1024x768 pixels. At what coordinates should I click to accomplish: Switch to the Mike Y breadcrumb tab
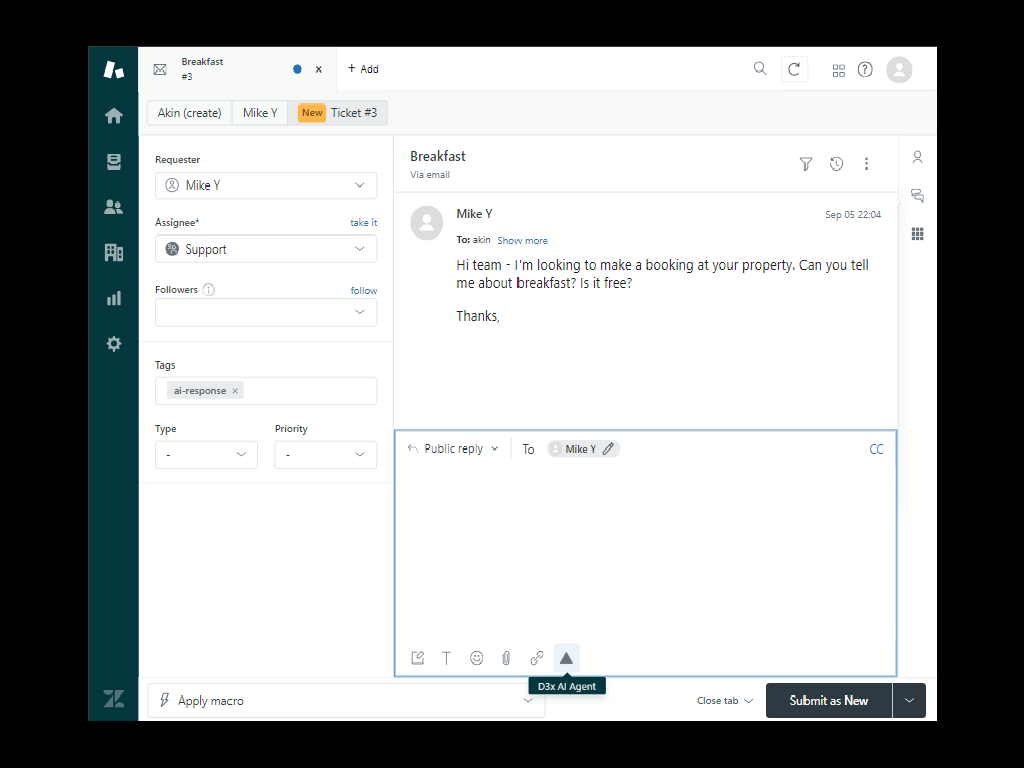tap(260, 113)
